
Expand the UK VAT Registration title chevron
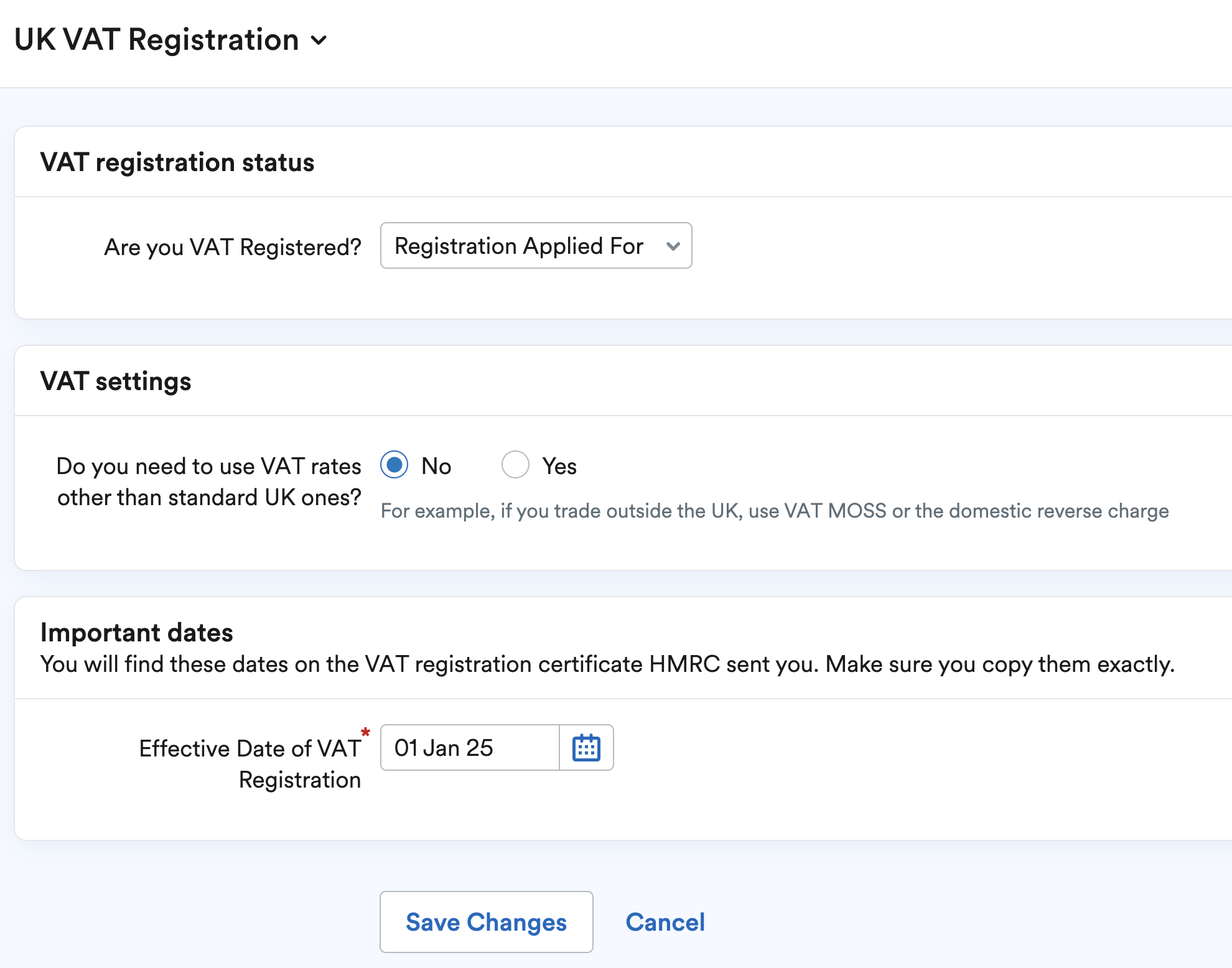(319, 41)
